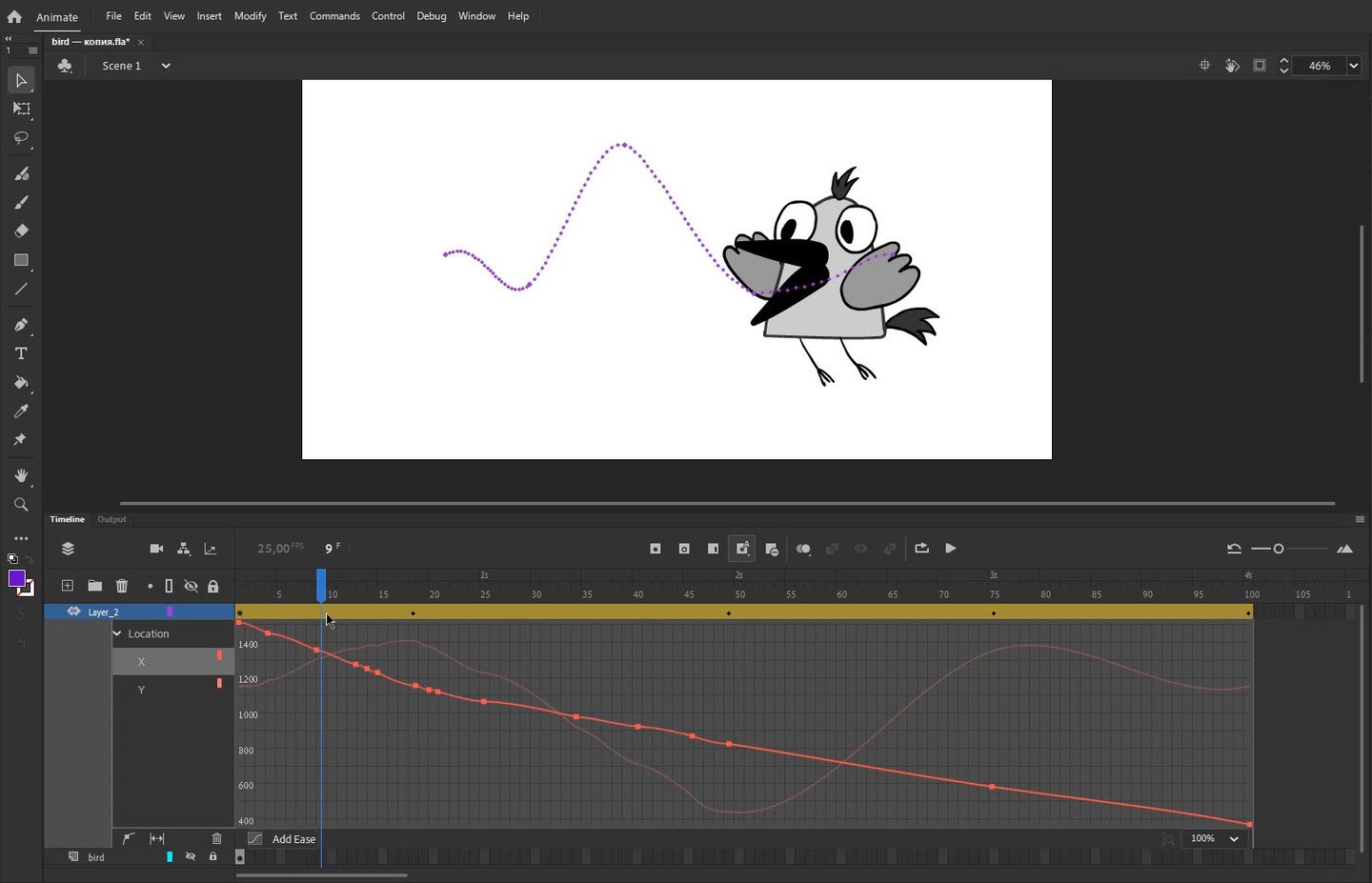The image size is (1372, 883).
Task: Collapse the Location property group
Action: 118,633
